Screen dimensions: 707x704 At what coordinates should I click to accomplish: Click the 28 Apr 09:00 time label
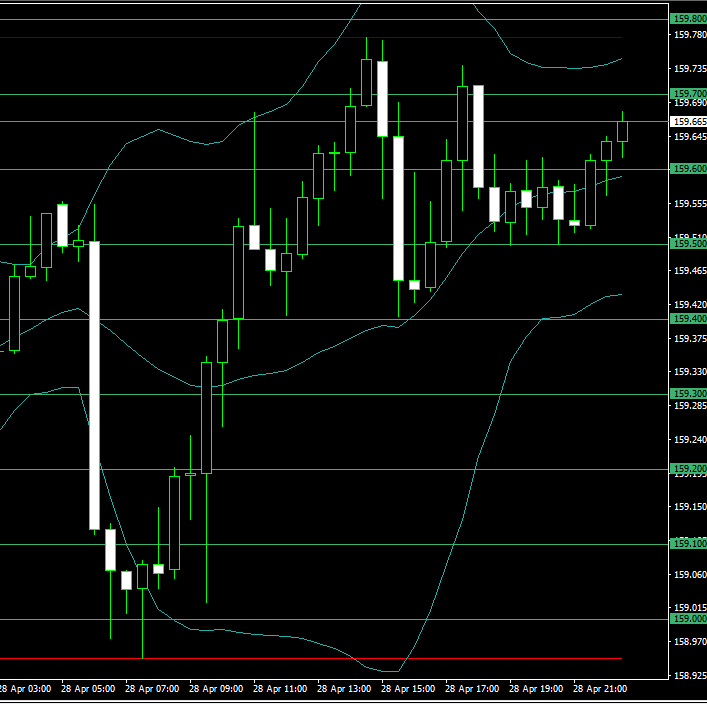click(x=216, y=689)
